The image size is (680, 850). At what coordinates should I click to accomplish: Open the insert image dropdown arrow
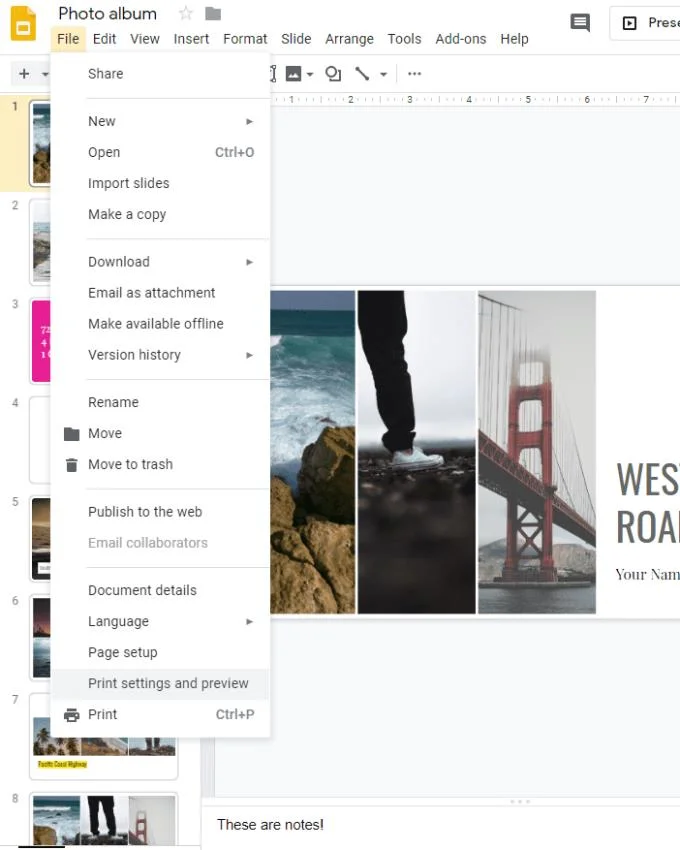310,74
